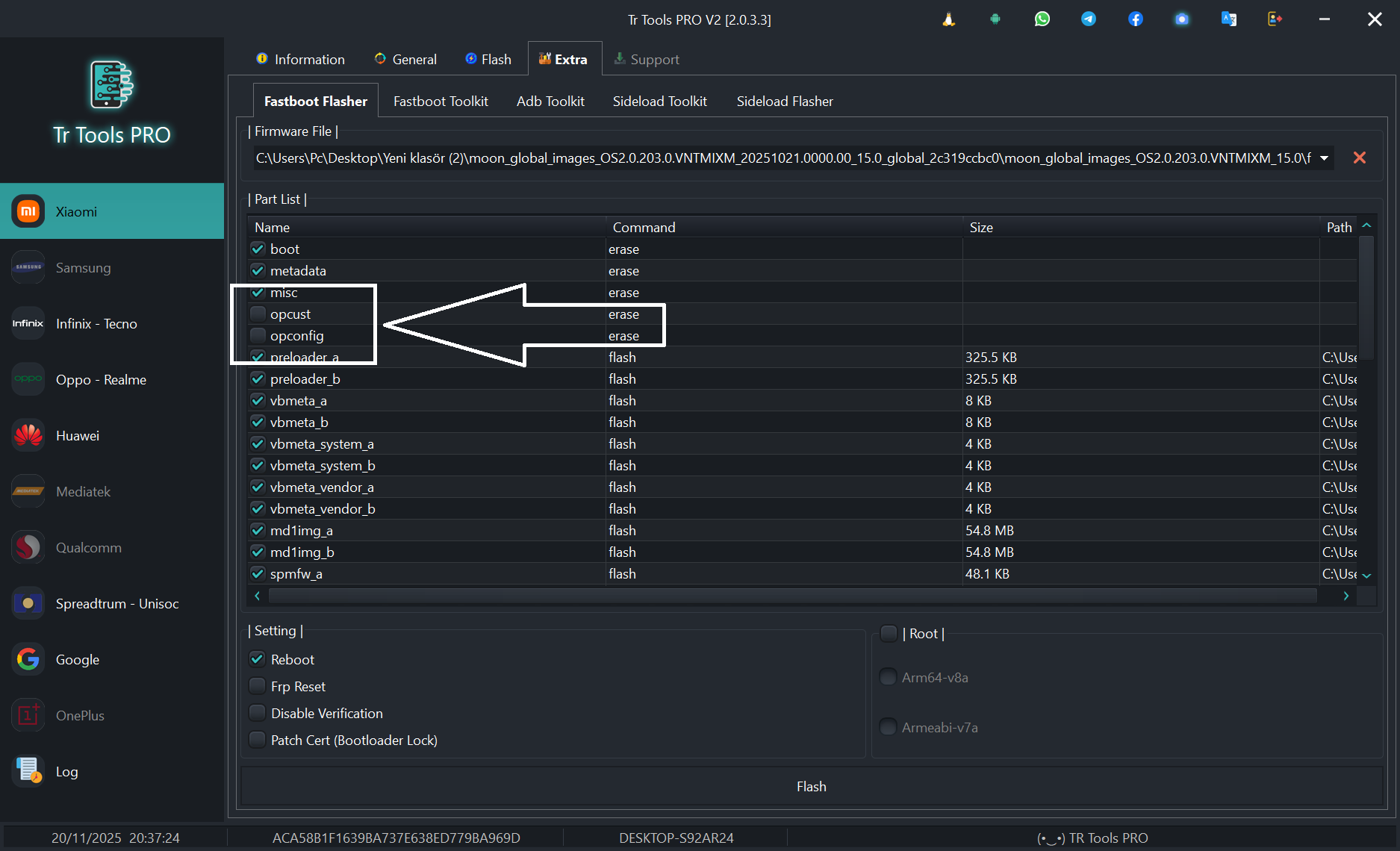The width and height of the screenshot is (1400, 851).
Task: Select Xiaomi in the brand sidebar
Action: click(x=112, y=211)
